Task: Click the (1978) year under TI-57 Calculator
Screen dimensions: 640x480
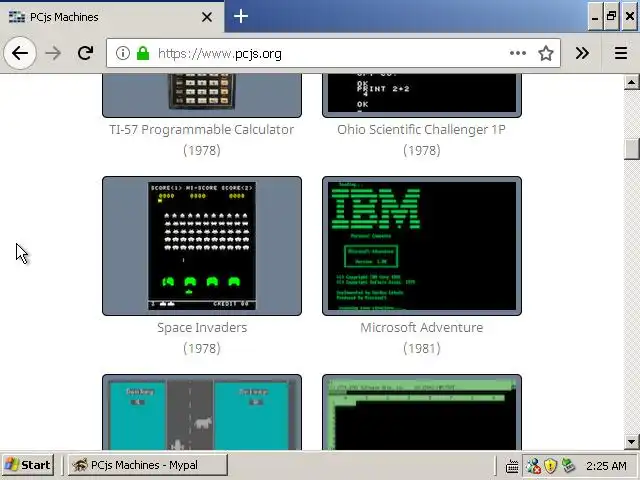Action: 202,151
